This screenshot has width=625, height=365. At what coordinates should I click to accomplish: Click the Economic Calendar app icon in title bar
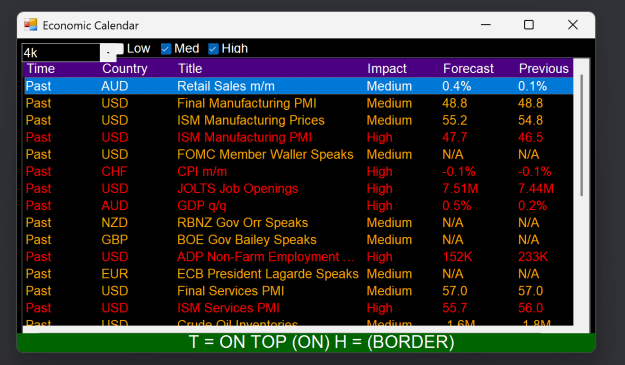30,25
